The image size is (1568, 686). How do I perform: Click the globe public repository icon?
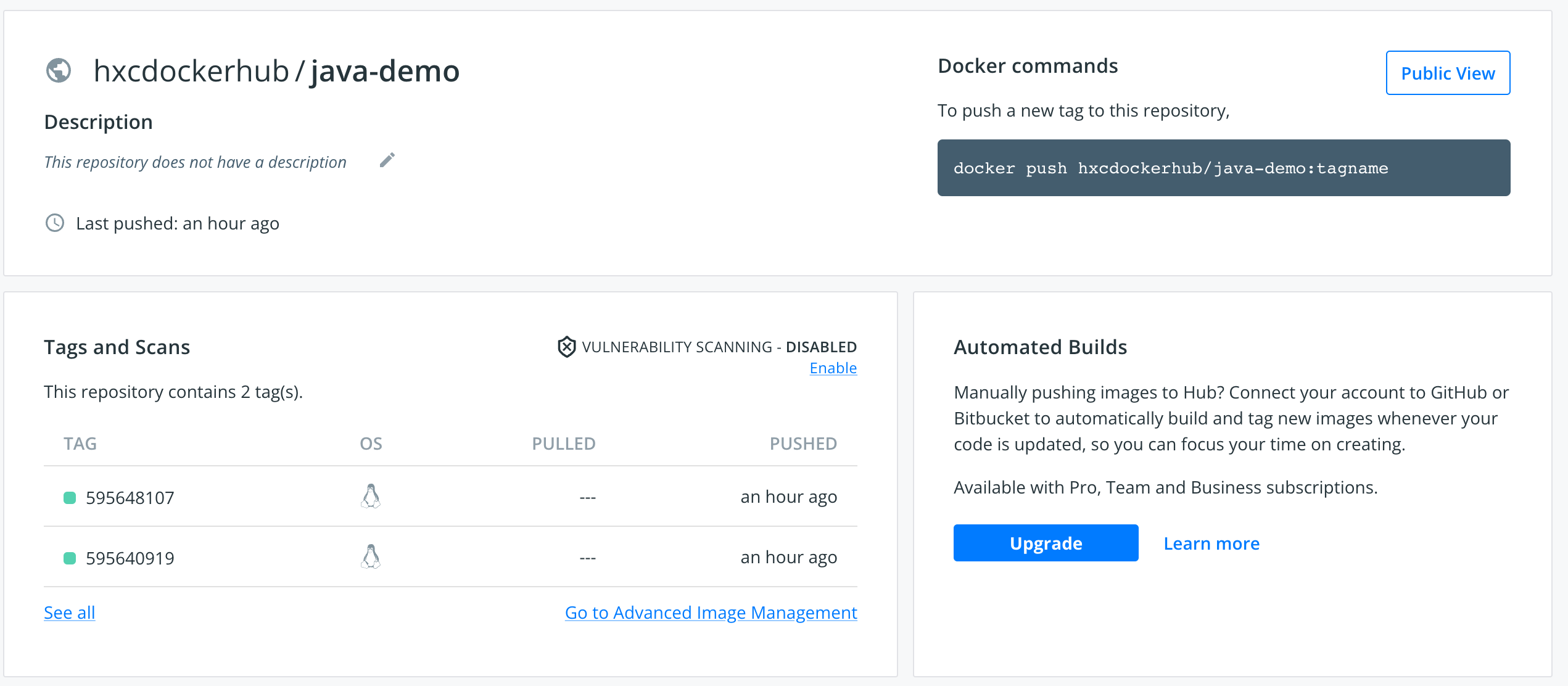click(59, 70)
